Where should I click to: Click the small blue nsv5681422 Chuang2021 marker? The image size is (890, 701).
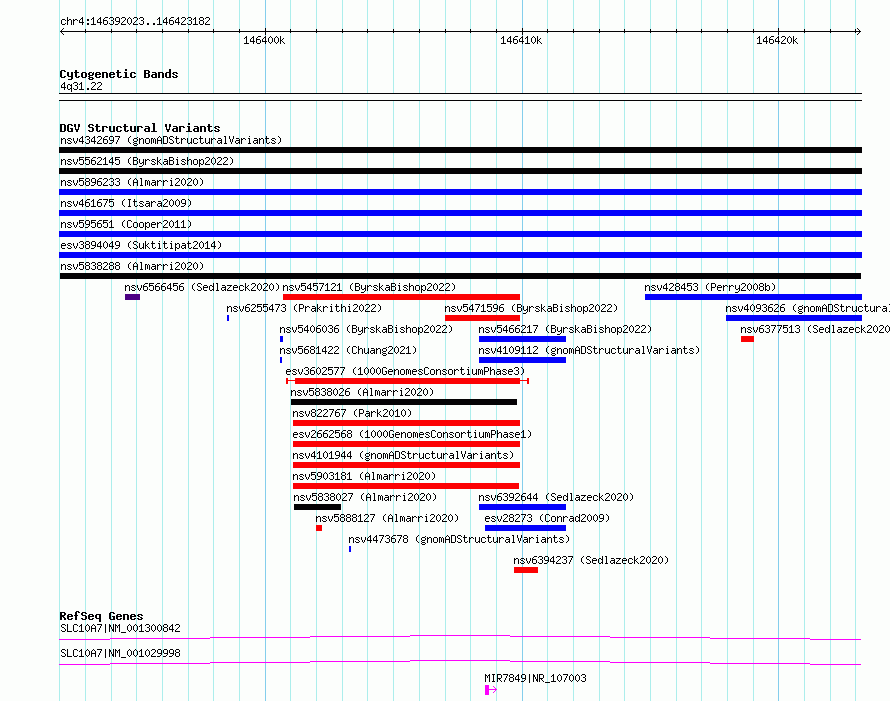pos(281,360)
